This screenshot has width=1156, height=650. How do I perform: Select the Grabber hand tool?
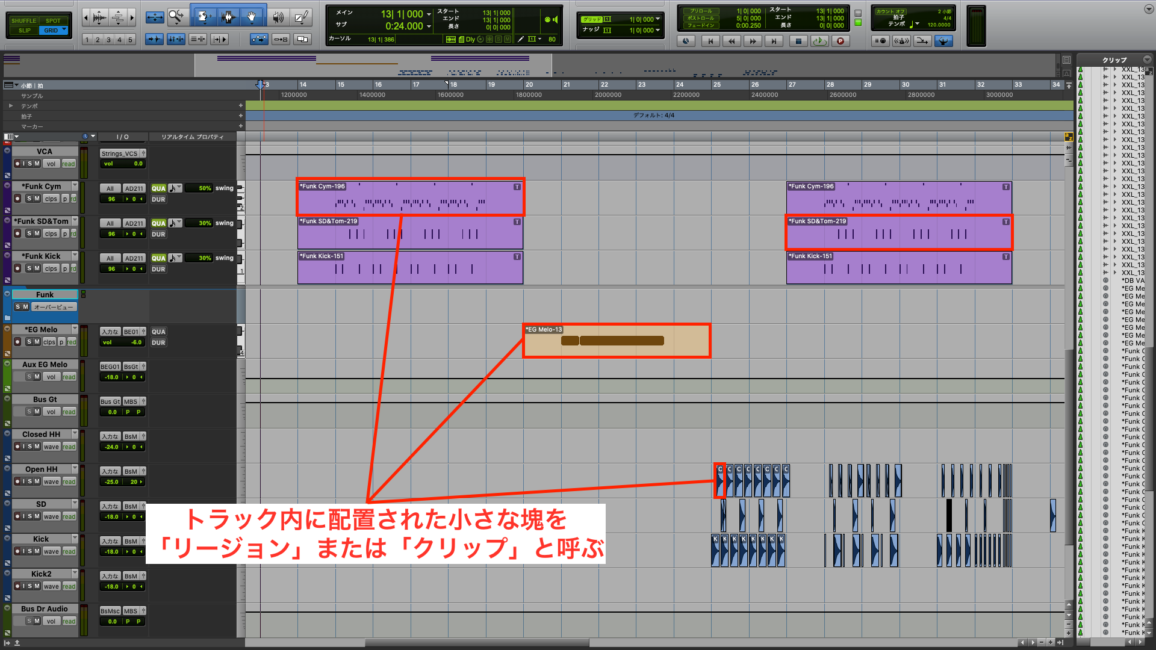pos(252,16)
